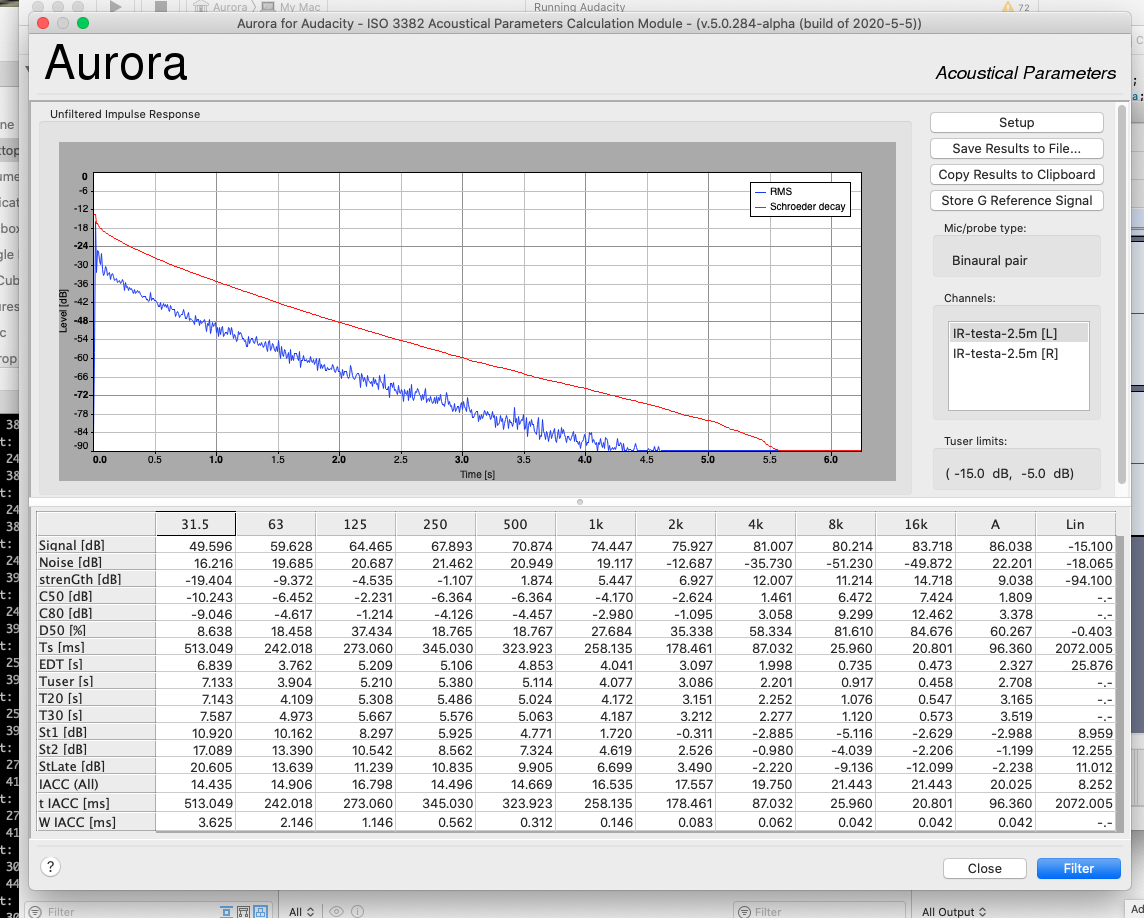1144x918 pixels.
Task: Open the All Output dropdown in Xcode
Action: tap(954, 911)
